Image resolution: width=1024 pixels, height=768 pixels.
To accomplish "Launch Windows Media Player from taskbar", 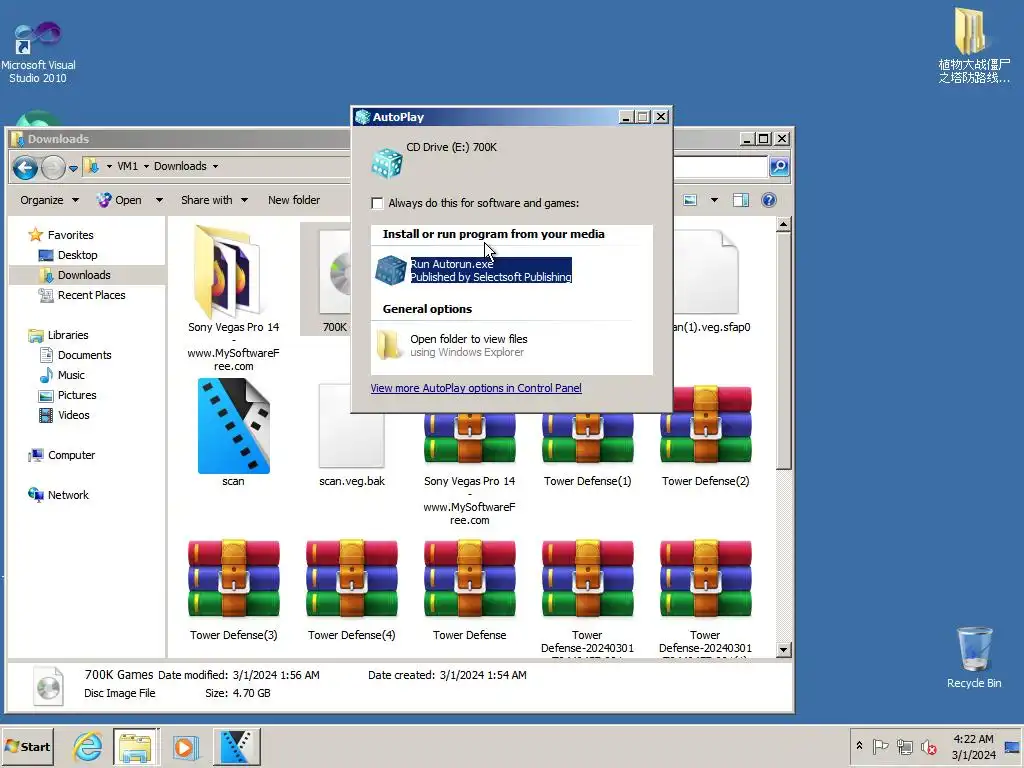I will 185,746.
